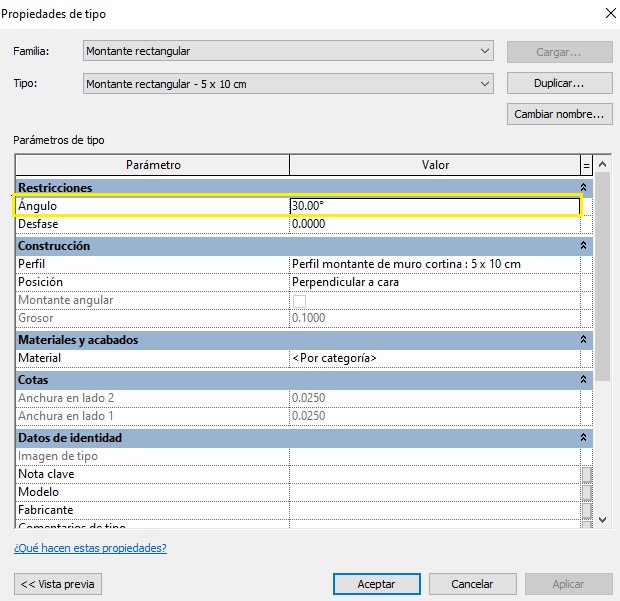The height and width of the screenshot is (601, 620).
Task: Click the scrollbar down arrow in parameter list
Action: click(x=602, y=519)
